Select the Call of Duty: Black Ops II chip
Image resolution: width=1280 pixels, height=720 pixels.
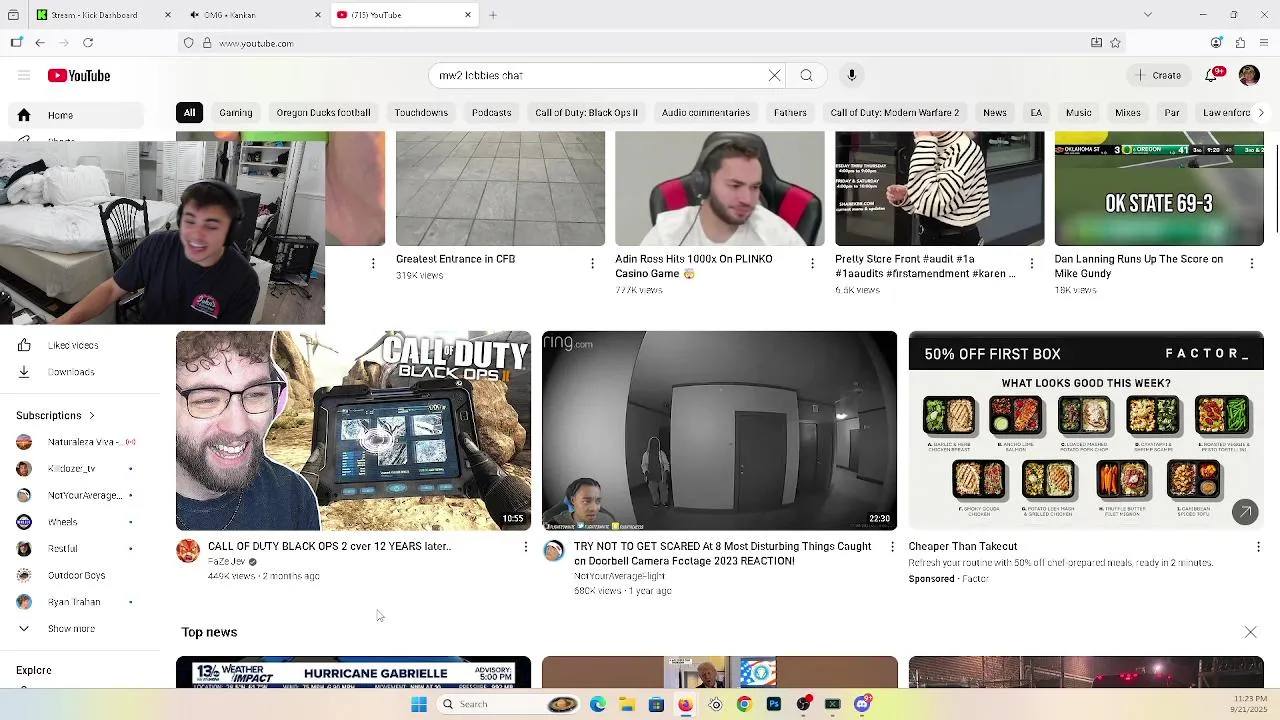pyautogui.click(x=586, y=113)
